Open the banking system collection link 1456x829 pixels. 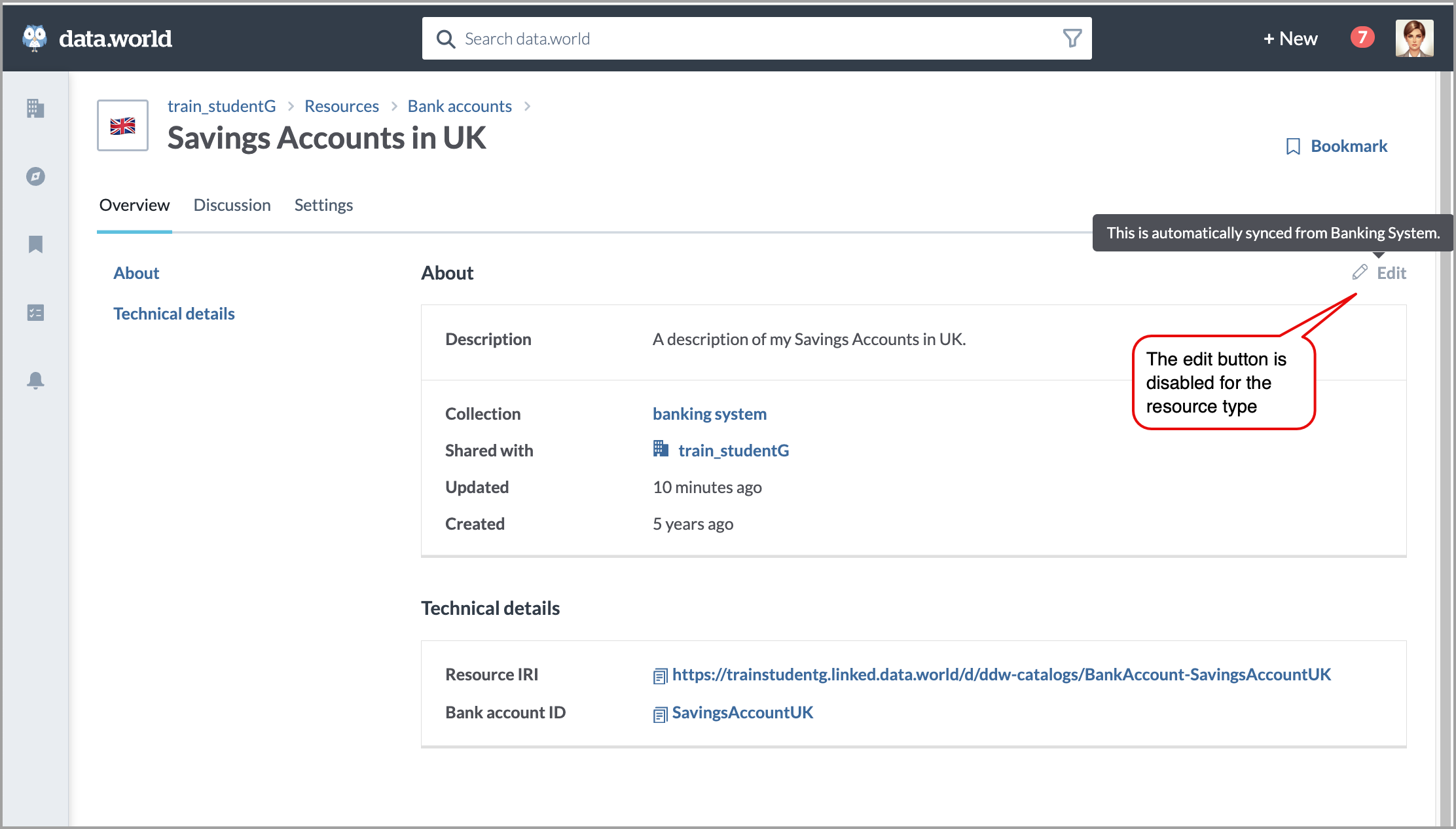[710, 414]
